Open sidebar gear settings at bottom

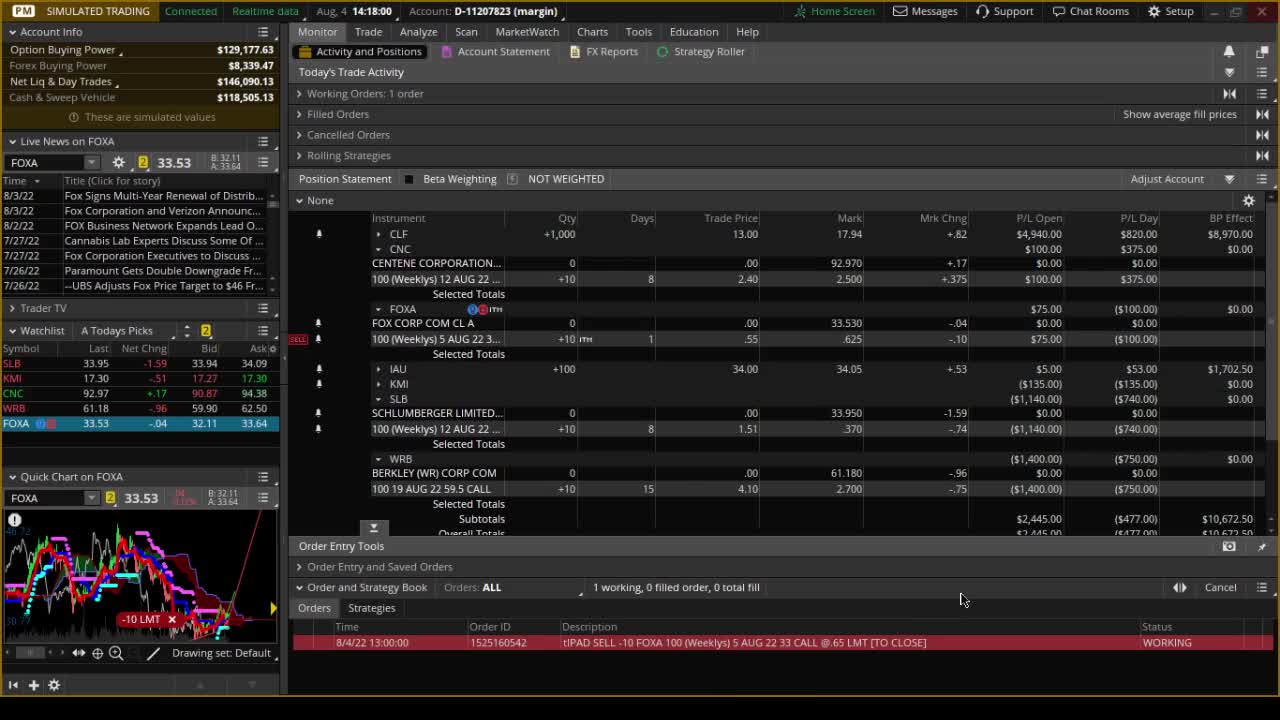[x=54, y=685]
